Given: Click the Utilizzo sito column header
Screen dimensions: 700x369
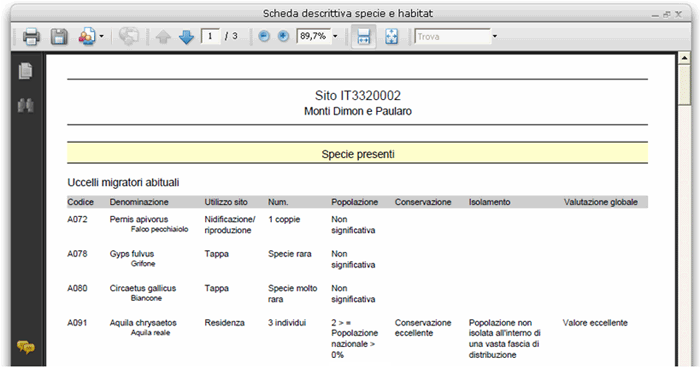Looking at the screenshot, I should coord(226,202).
